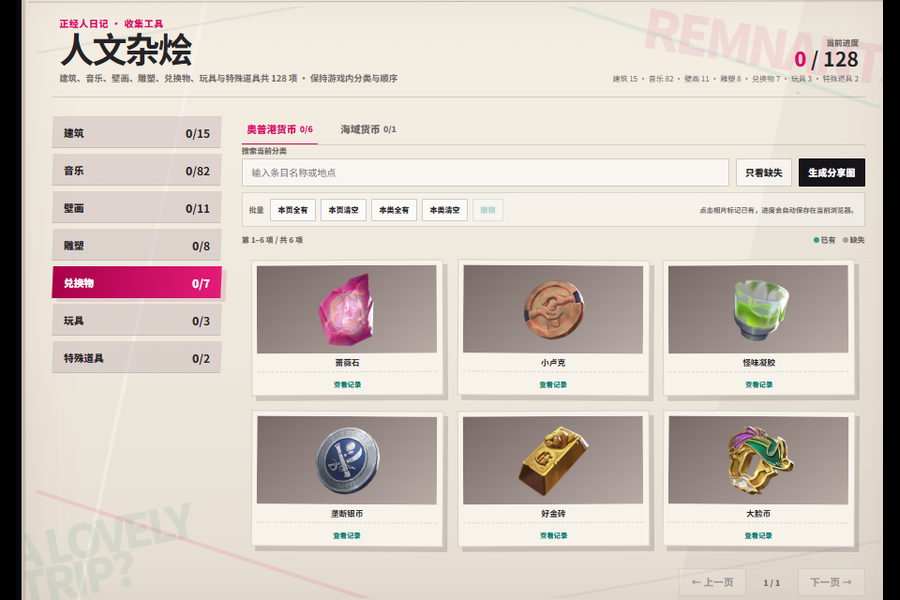The image size is (900, 600).
Task: Click the 怪味凝胶 green jelly image
Action: 758,309
